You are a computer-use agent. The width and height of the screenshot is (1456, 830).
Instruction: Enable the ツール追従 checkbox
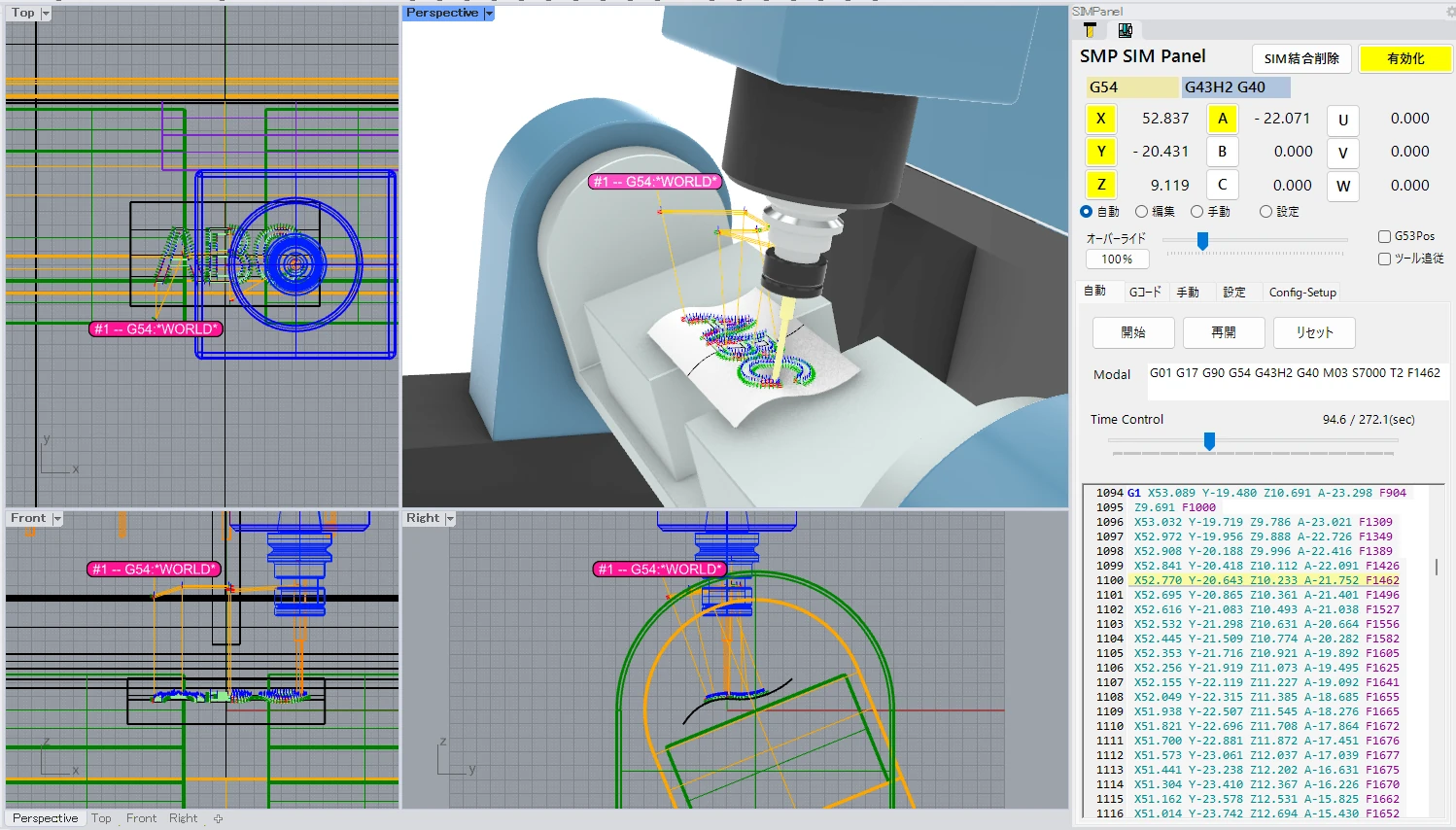1384,259
